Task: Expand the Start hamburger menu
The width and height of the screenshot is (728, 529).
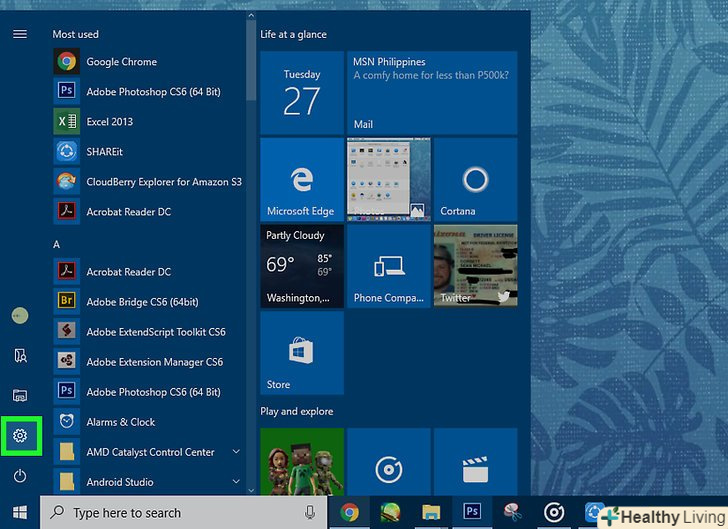Action: pyautogui.click(x=20, y=34)
